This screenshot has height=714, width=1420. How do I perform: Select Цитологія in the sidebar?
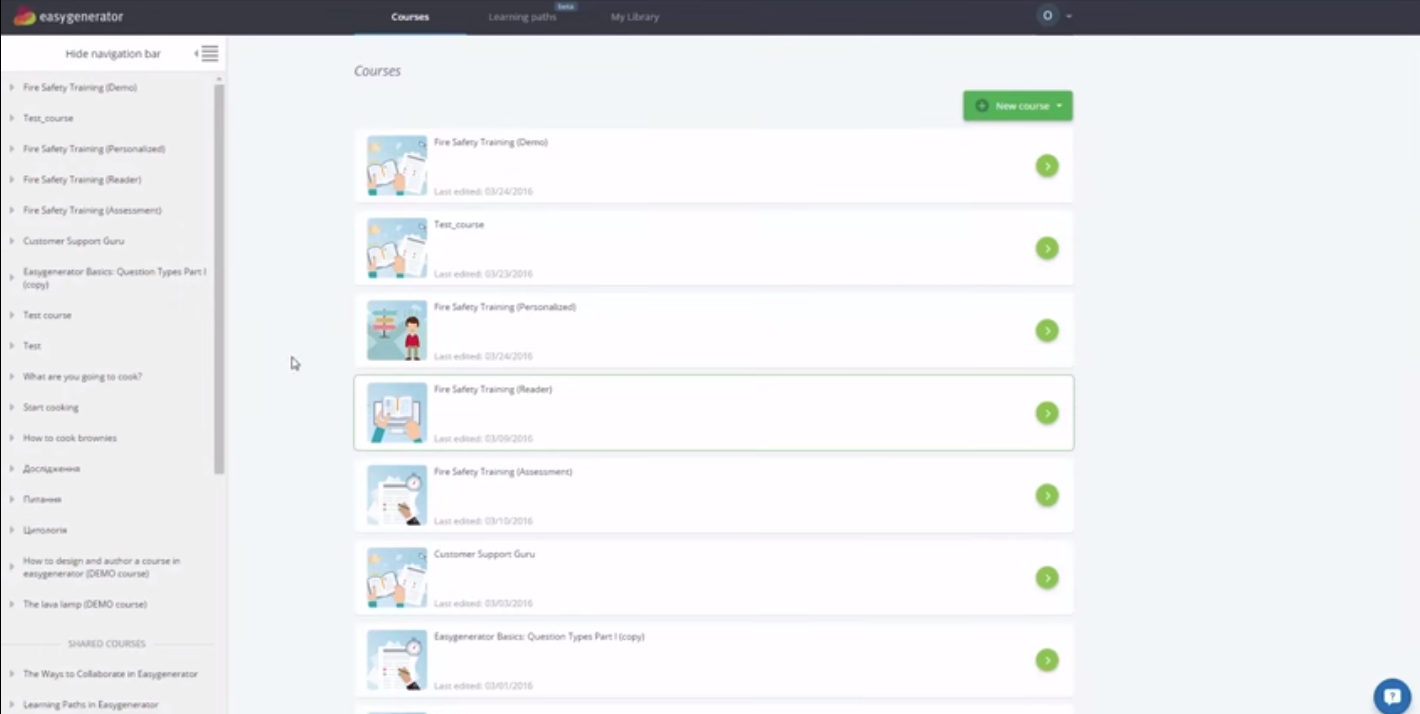point(45,530)
